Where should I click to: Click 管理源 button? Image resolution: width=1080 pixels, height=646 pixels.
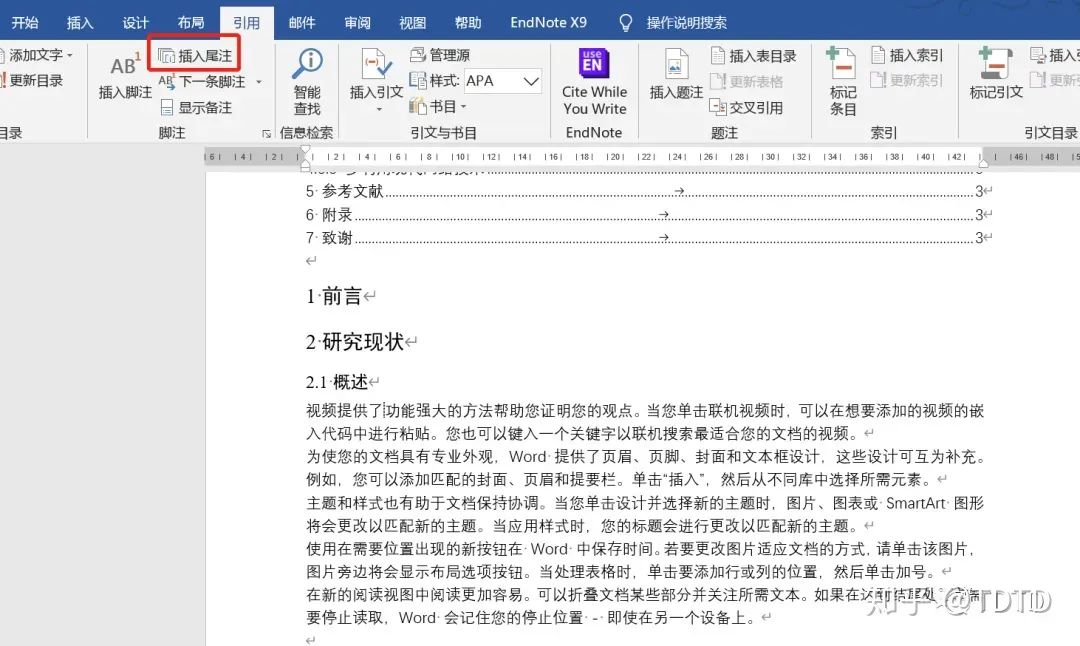(439, 54)
